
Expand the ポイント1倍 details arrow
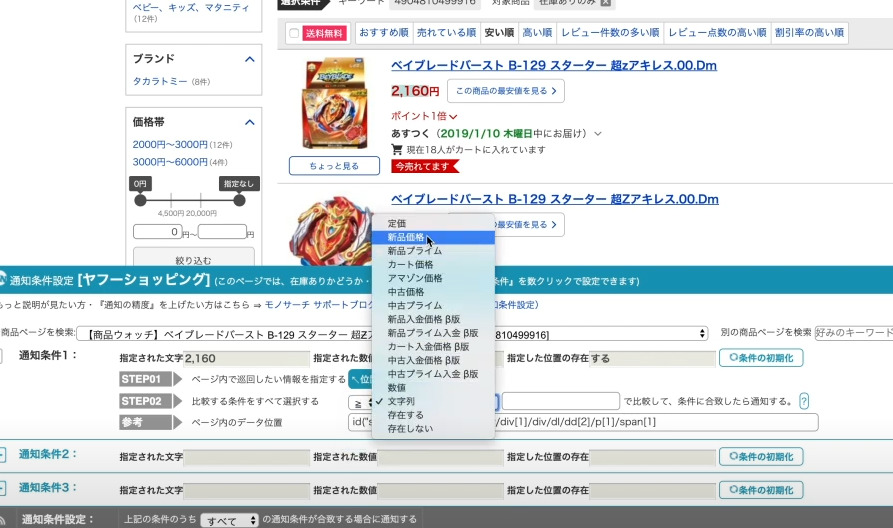(453, 117)
